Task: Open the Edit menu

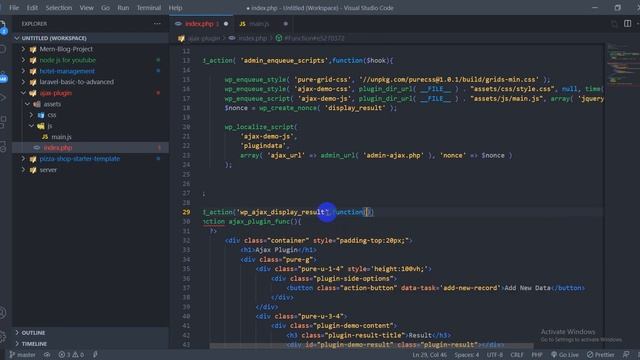Action: pos(32,8)
